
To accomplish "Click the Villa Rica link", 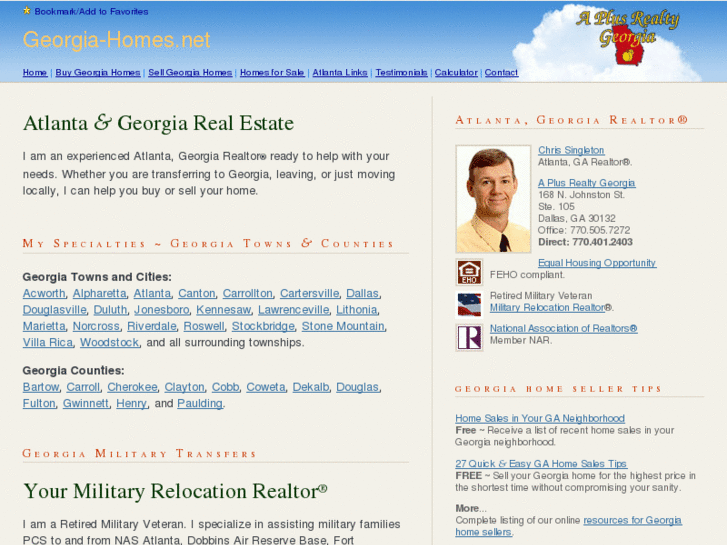I will [x=48, y=342].
